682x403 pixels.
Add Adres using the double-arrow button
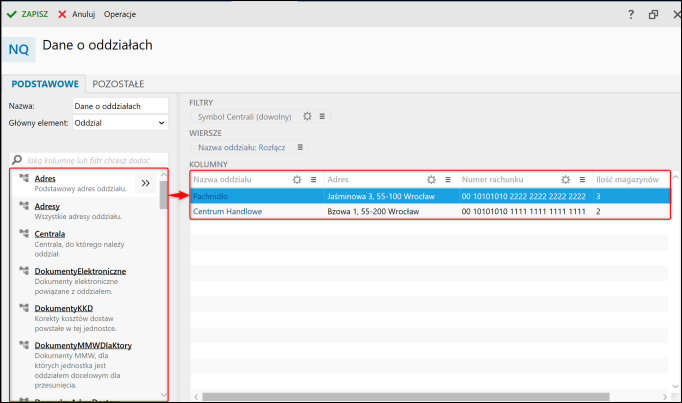tap(146, 183)
